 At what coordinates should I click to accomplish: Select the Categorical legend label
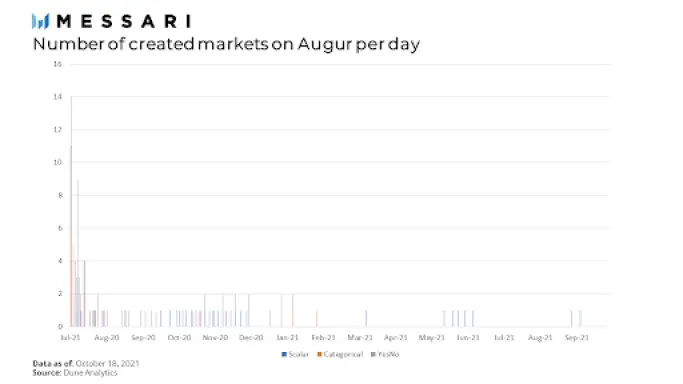(x=343, y=354)
